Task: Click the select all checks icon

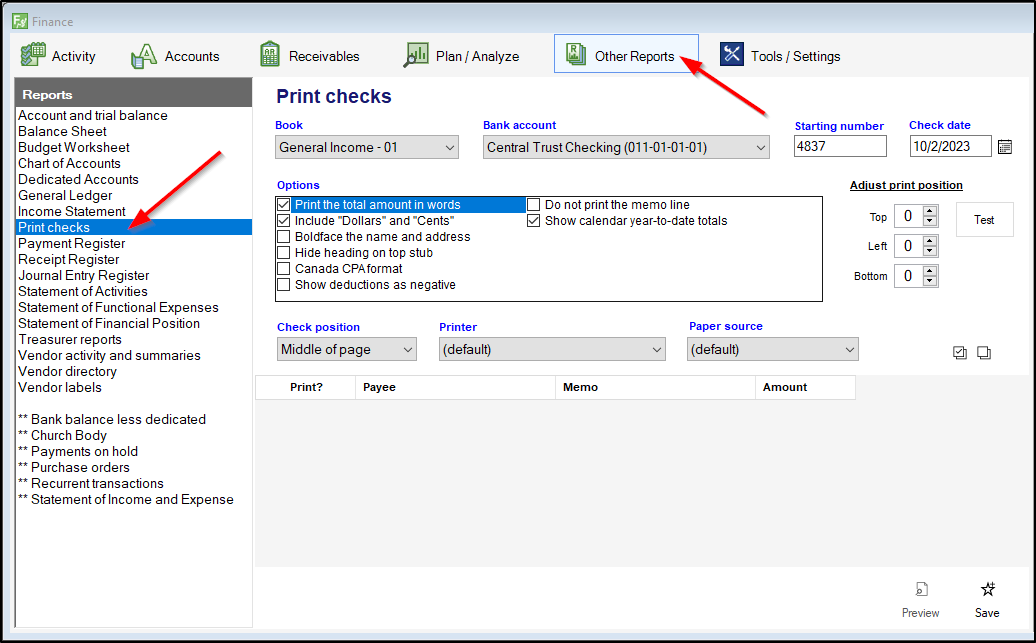Action: [960, 353]
